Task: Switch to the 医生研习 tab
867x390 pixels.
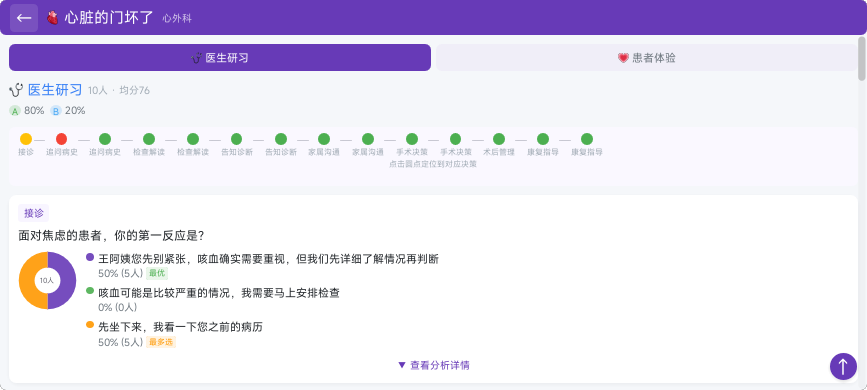Action: 220,58
